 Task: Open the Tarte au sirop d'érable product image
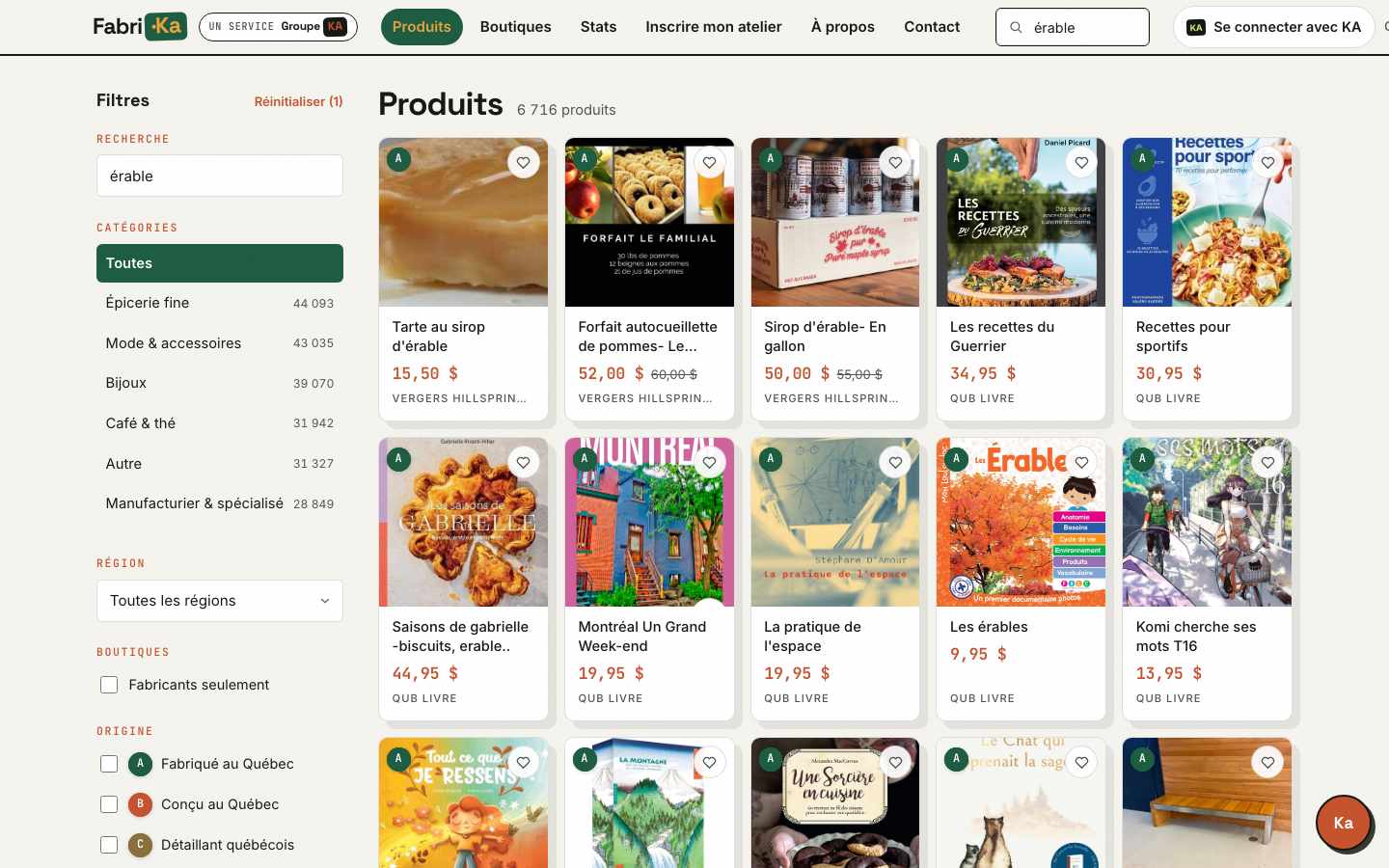(x=463, y=223)
